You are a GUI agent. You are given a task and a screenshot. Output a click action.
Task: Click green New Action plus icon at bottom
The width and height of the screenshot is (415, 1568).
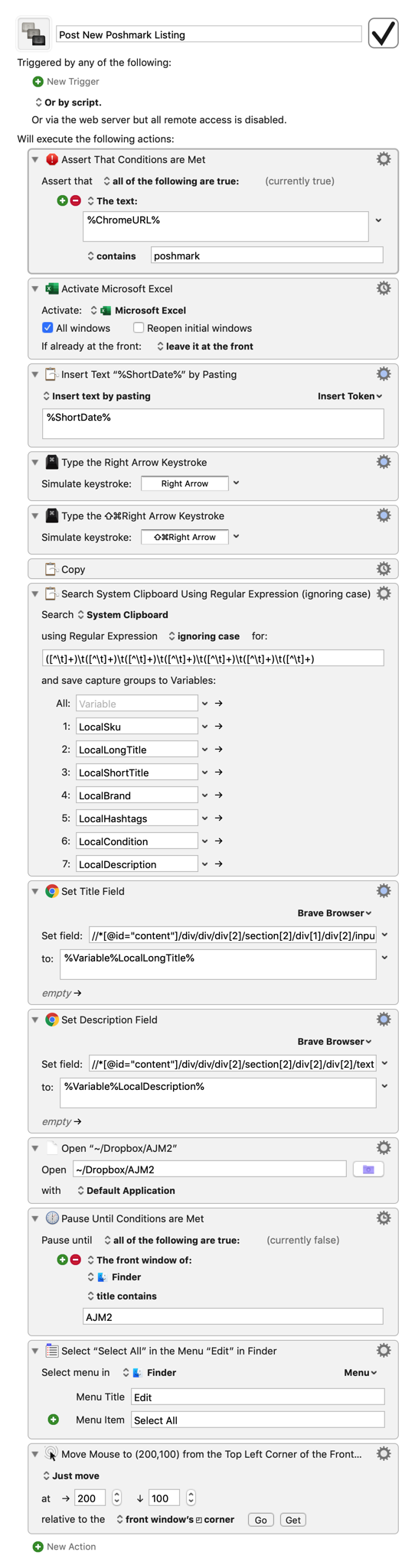coord(38,1547)
